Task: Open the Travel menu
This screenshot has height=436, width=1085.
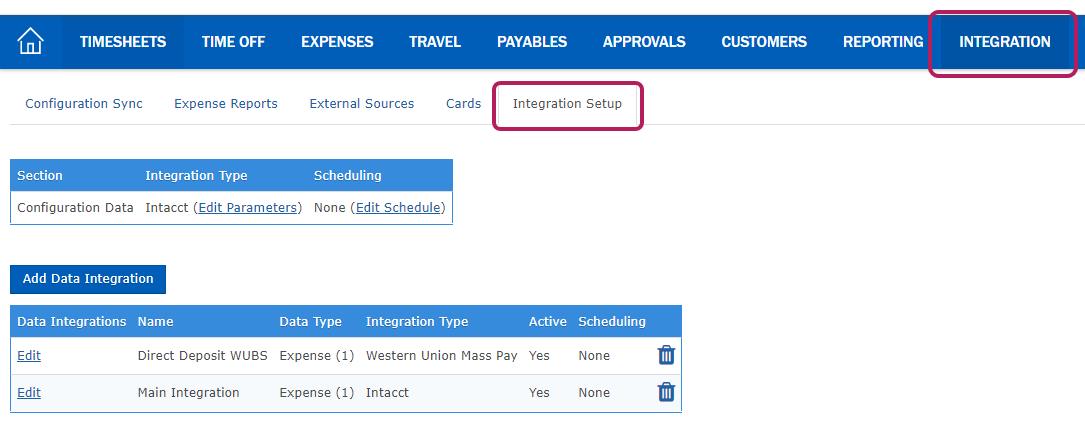Action: 435,42
